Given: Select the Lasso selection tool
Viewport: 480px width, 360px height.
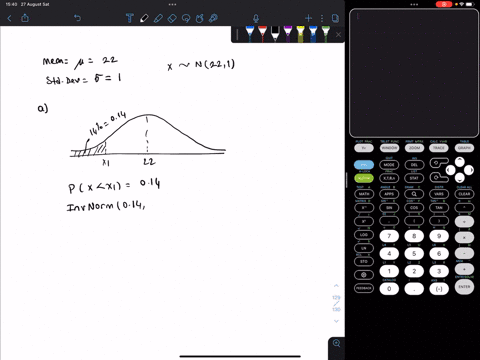Looking at the screenshot, I should coord(186,18).
